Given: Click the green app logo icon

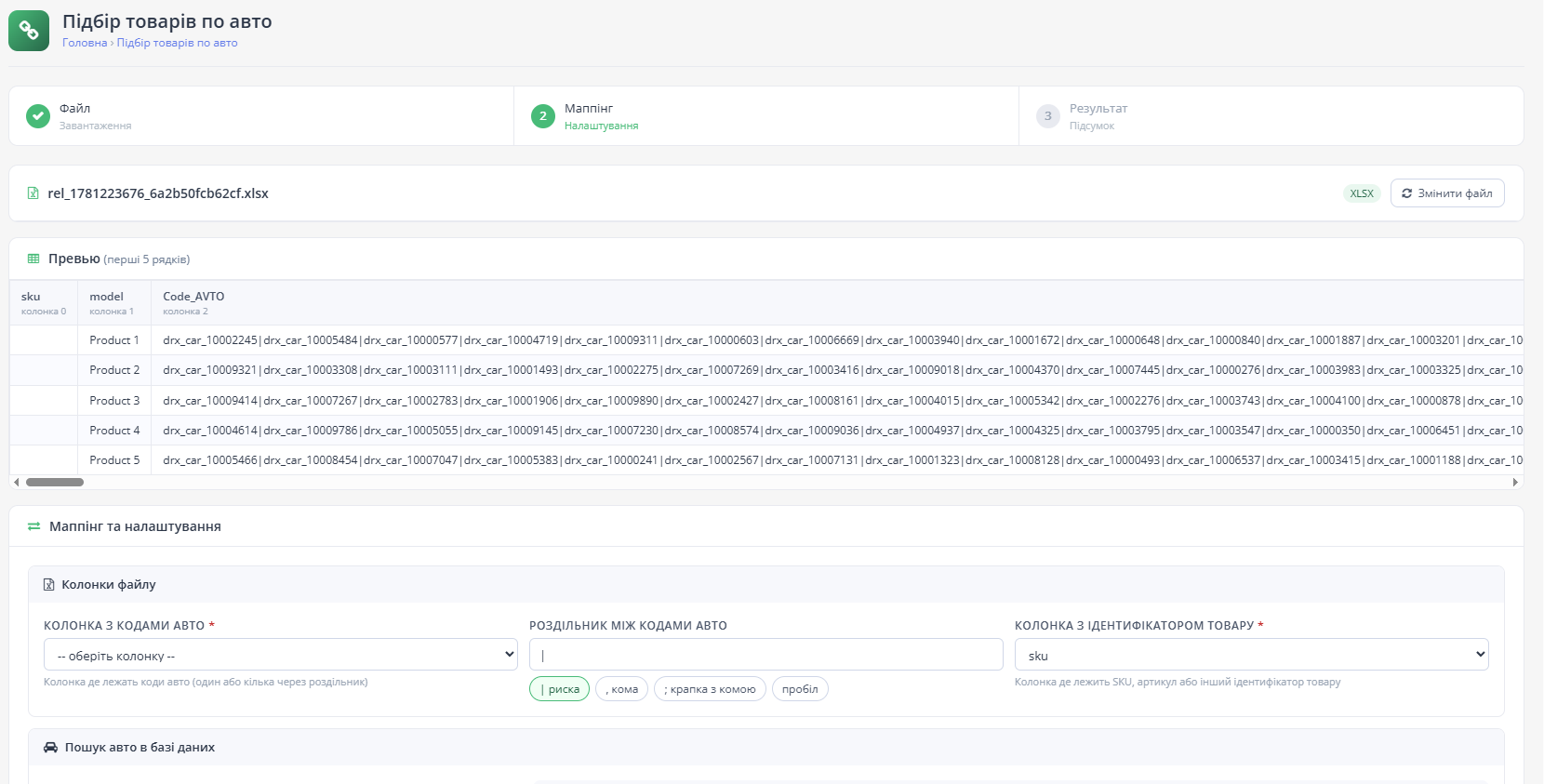Looking at the screenshot, I should tap(29, 31).
